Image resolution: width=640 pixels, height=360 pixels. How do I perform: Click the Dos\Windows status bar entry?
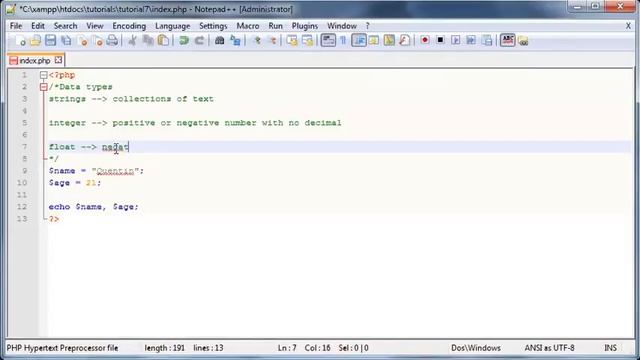[x=476, y=348]
